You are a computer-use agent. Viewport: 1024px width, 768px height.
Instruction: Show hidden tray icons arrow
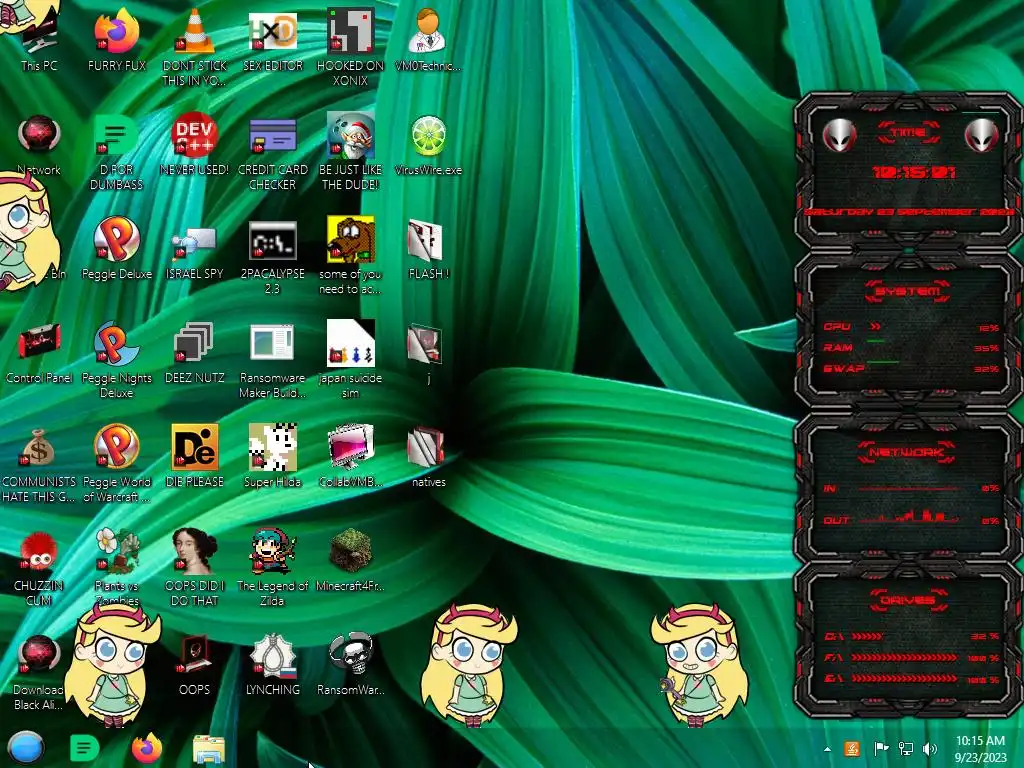point(827,749)
